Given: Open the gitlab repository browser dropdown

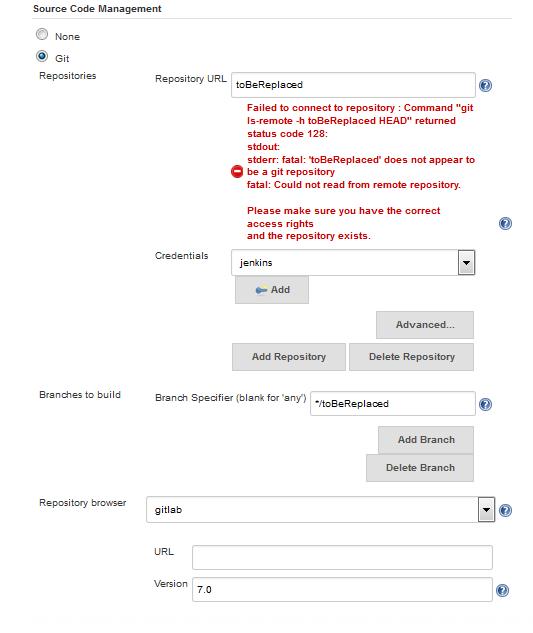Looking at the screenshot, I should (486, 509).
